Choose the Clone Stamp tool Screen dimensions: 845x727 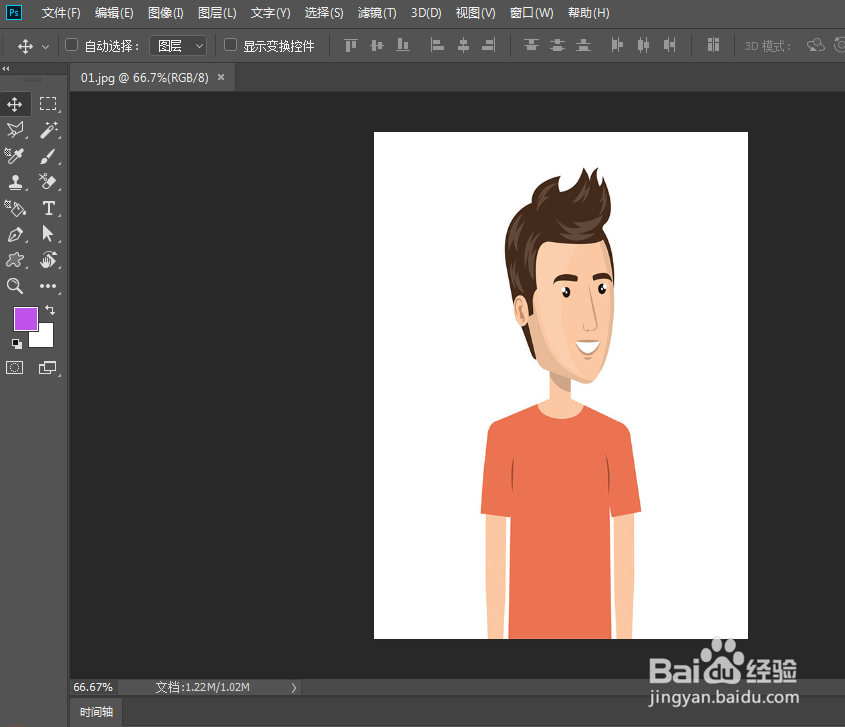pyautogui.click(x=15, y=182)
